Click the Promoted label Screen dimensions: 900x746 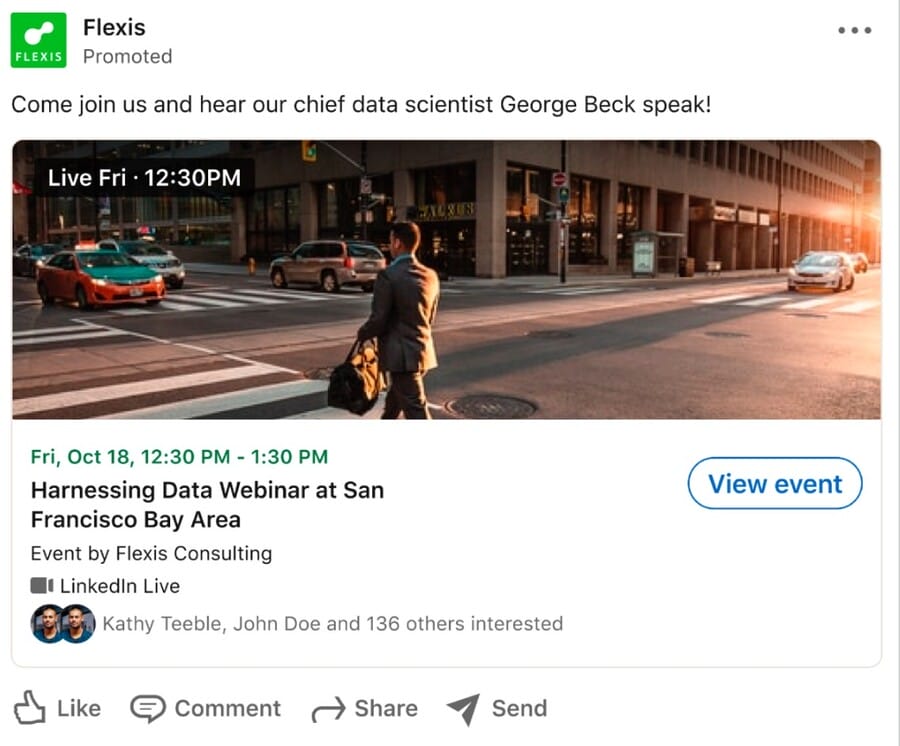[128, 57]
